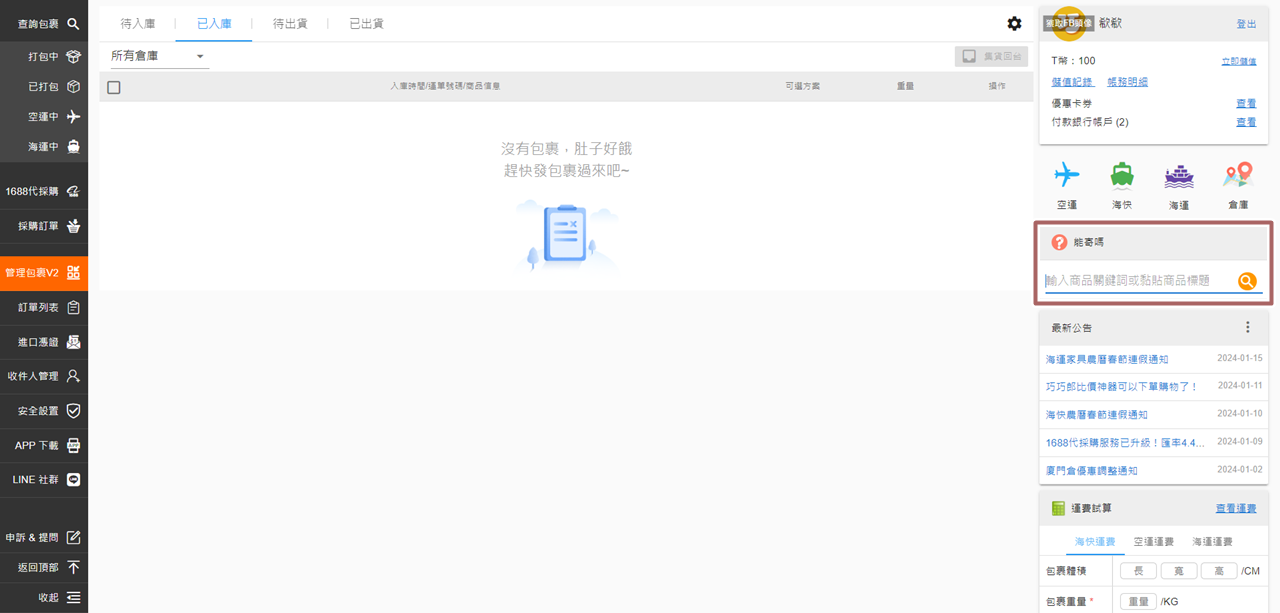Click the 集貨回台 button

[991, 56]
